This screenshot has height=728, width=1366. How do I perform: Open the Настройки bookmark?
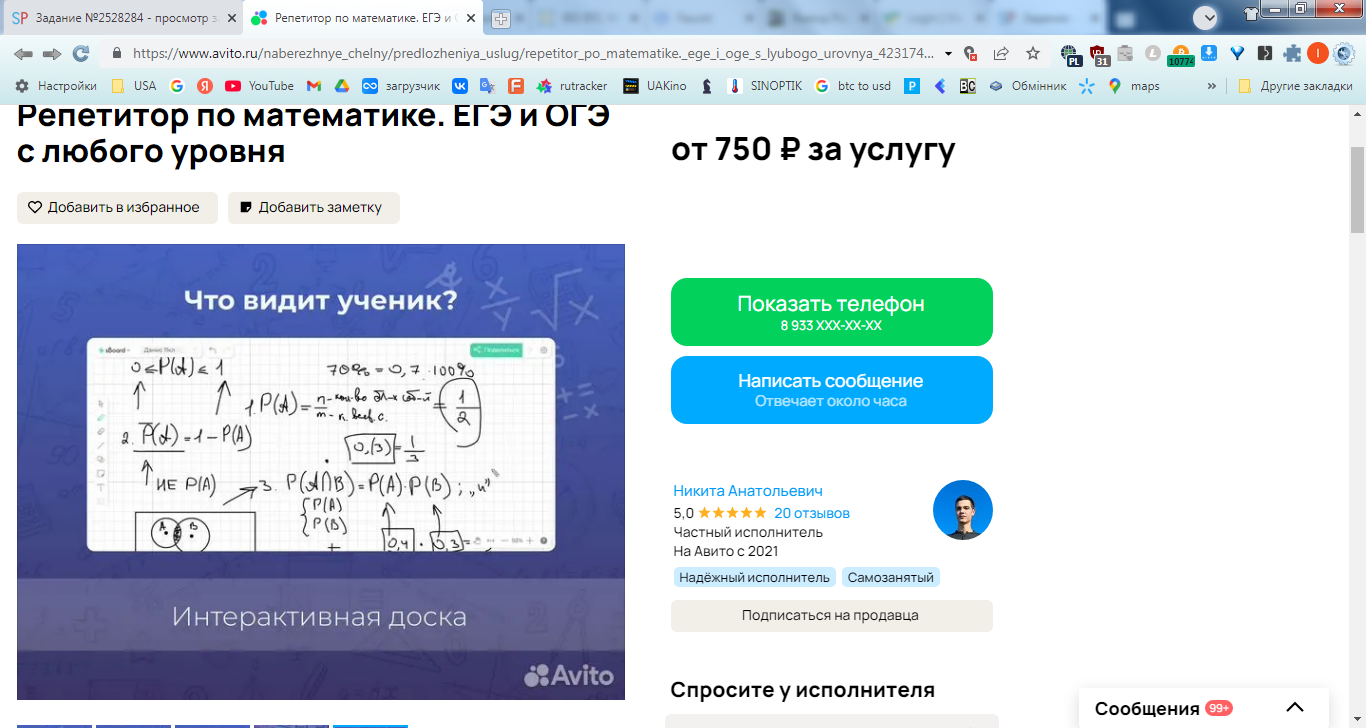pos(55,86)
